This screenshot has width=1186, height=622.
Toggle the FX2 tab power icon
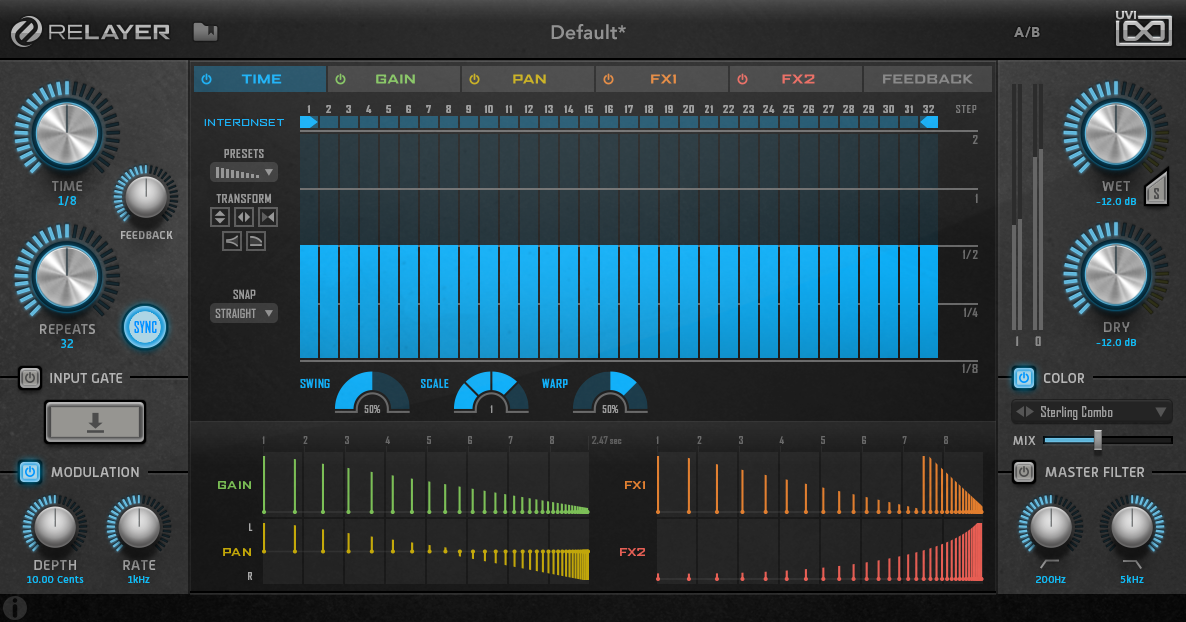pyautogui.click(x=742, y=79)
